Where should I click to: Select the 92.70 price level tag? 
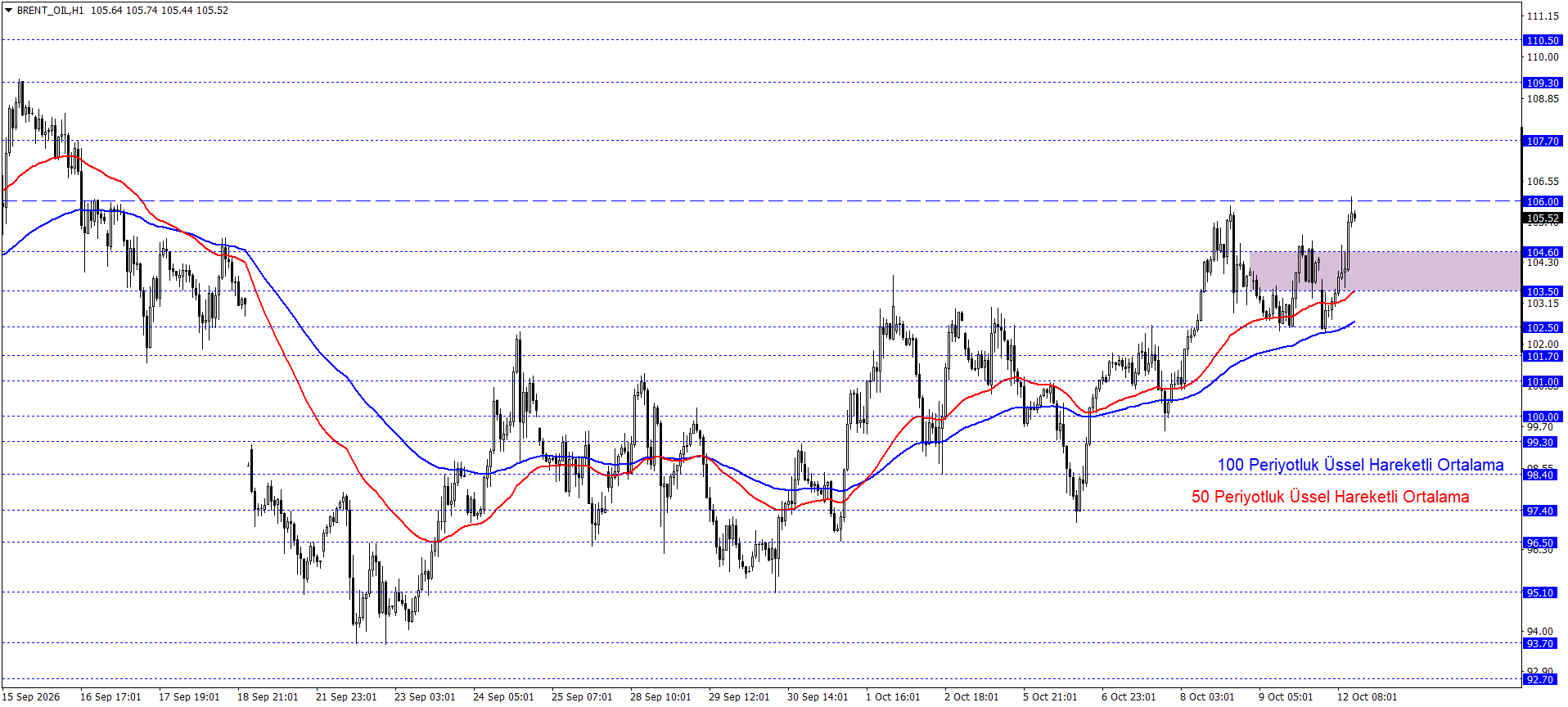[1539, 679]
